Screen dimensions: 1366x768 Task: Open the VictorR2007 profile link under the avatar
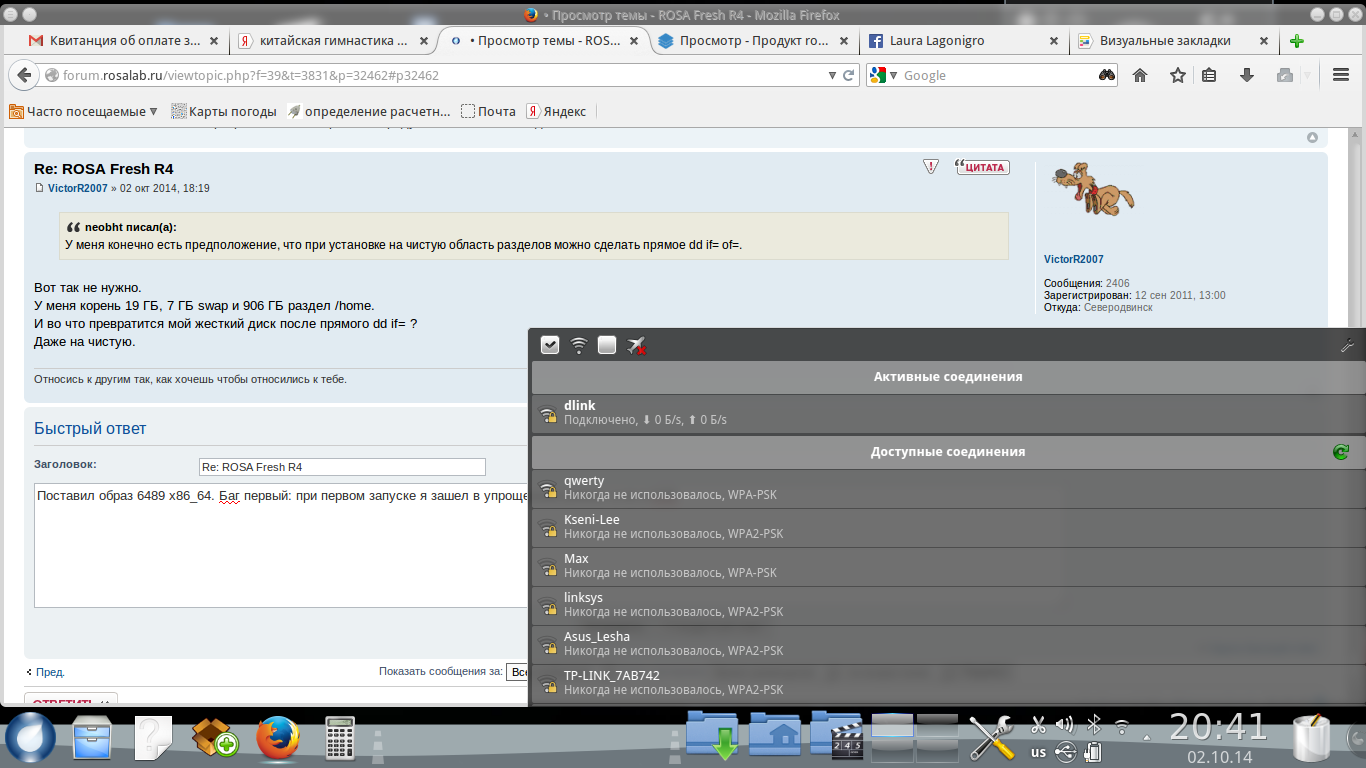click(1074, 260)
